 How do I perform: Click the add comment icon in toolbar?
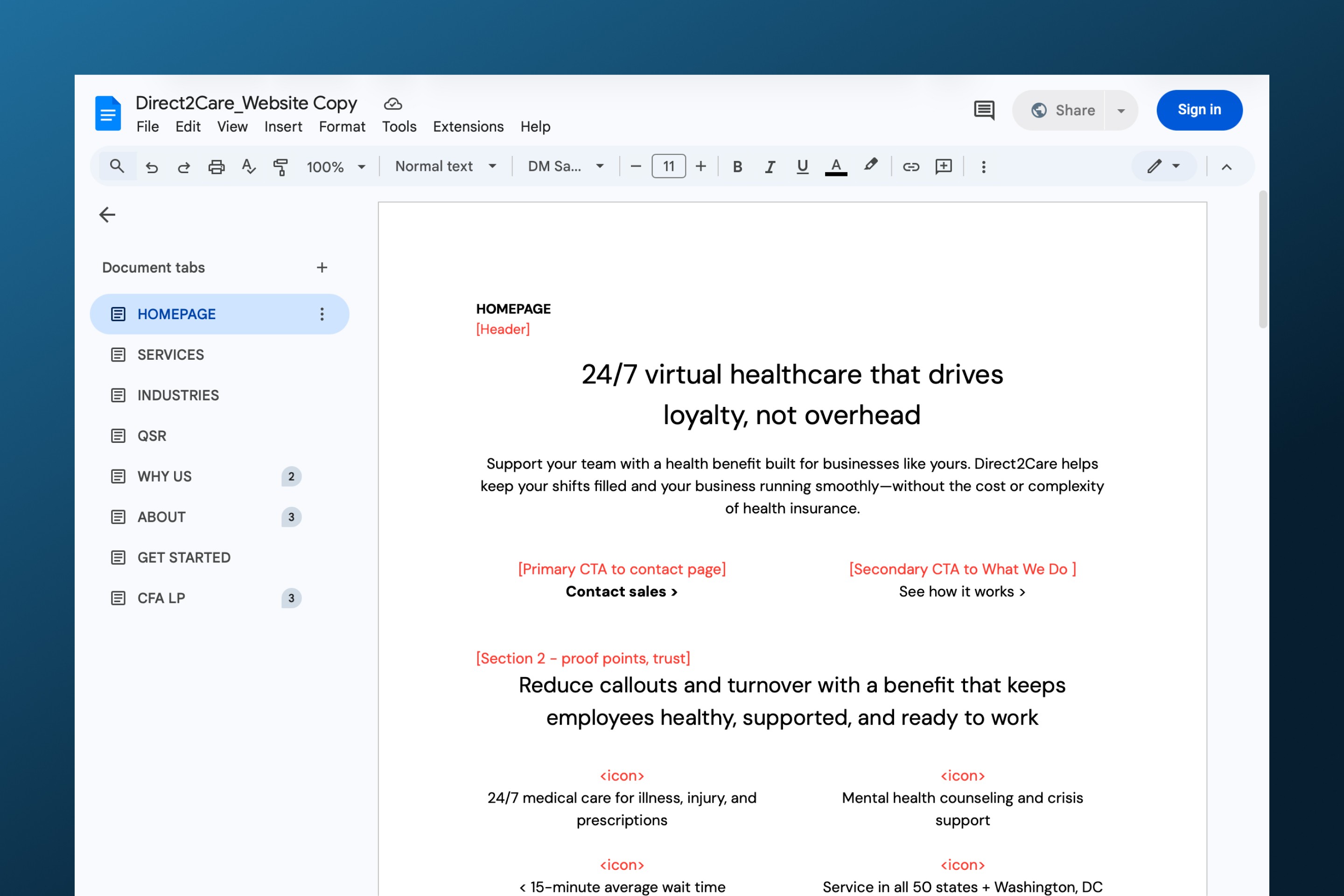click(944, 167)
